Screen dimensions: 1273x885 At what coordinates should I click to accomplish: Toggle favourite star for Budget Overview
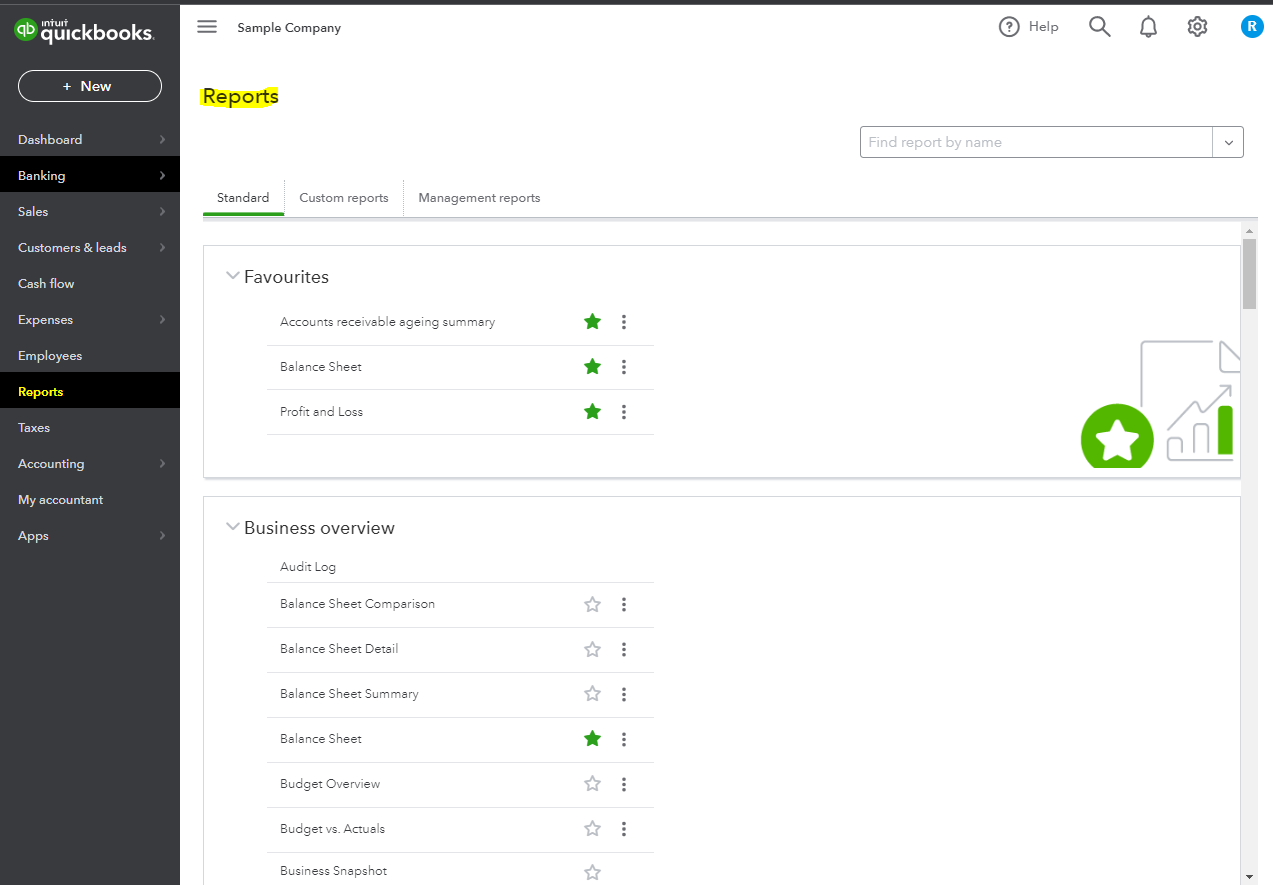coord(592,784)
